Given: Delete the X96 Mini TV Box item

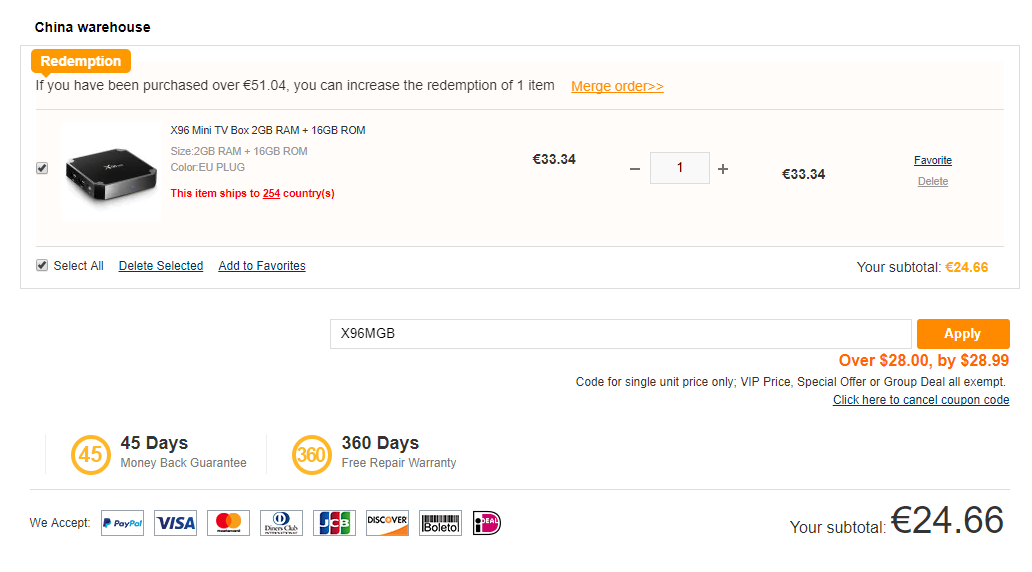Looking at the screenshot, I should 932,181.
